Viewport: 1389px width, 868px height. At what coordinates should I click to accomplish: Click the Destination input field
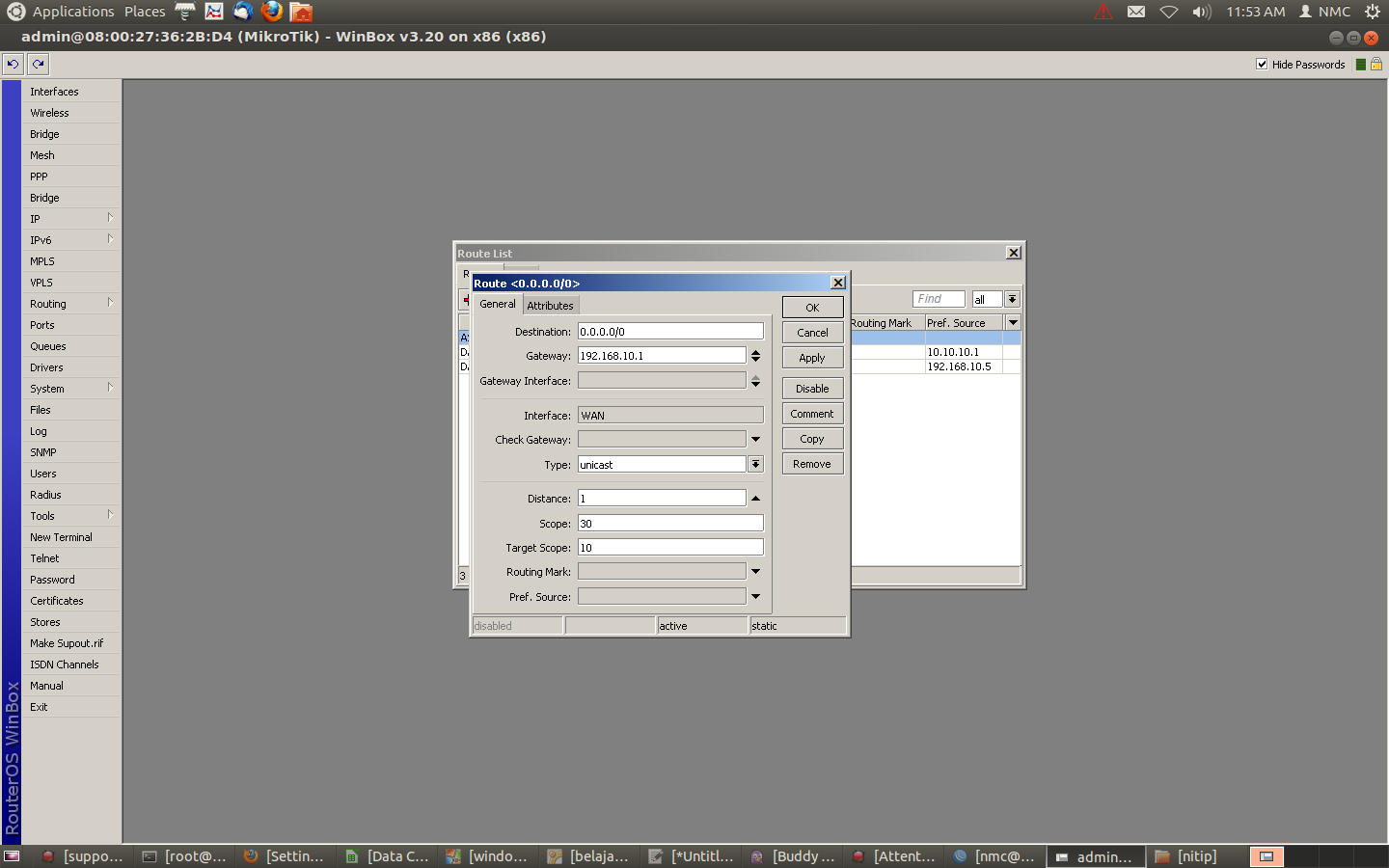(x=670, y=332)
